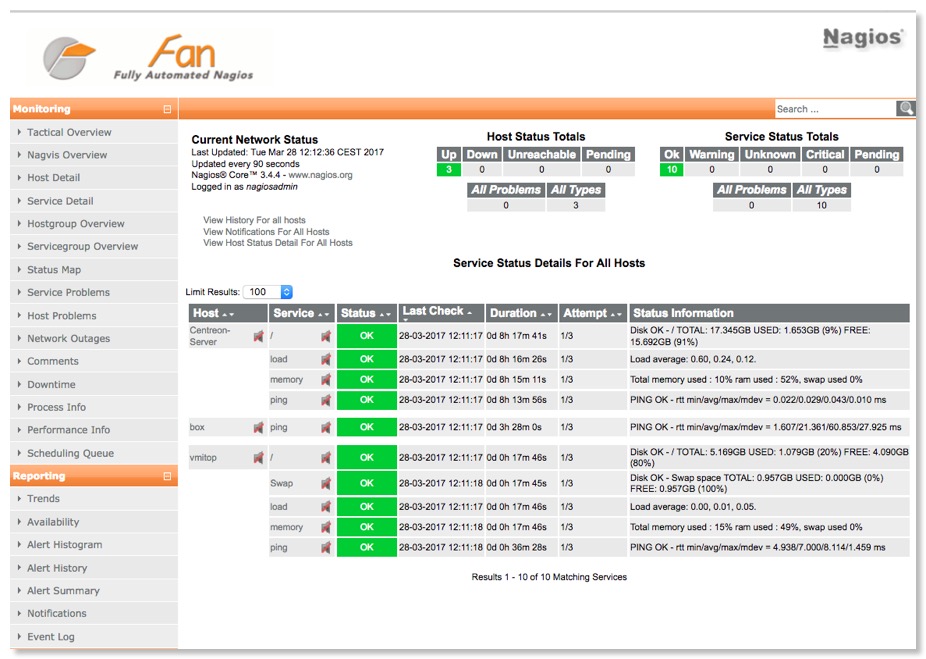926x659 pixels.
Task: Open the Limit Results dropdown
Action: point(270,292)
